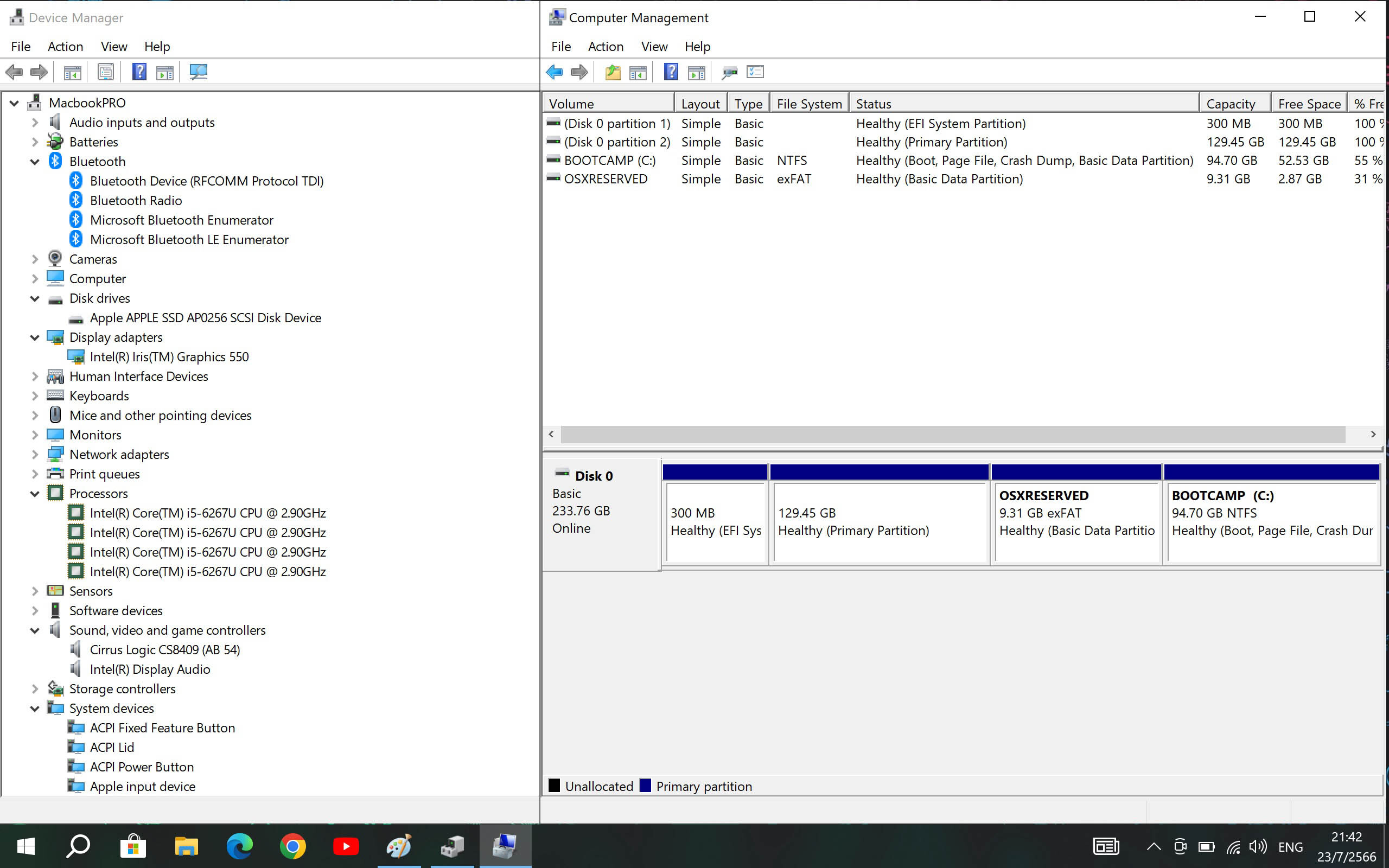This screenshot has width=1389, height=868.
Task: Expand the Network adapters category
Action: pyautogui.click(x=34, y=455)
